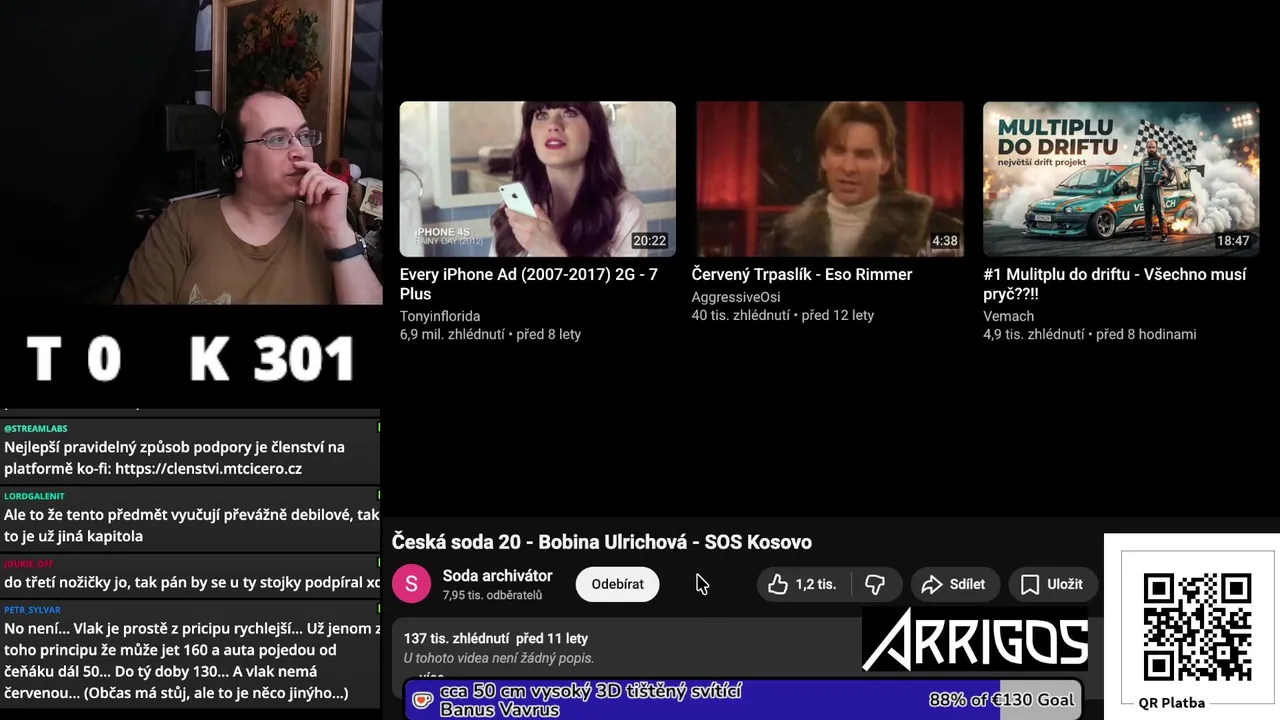Click the '7,95 tis. odběratelů' subscriber count

[492, 595]
